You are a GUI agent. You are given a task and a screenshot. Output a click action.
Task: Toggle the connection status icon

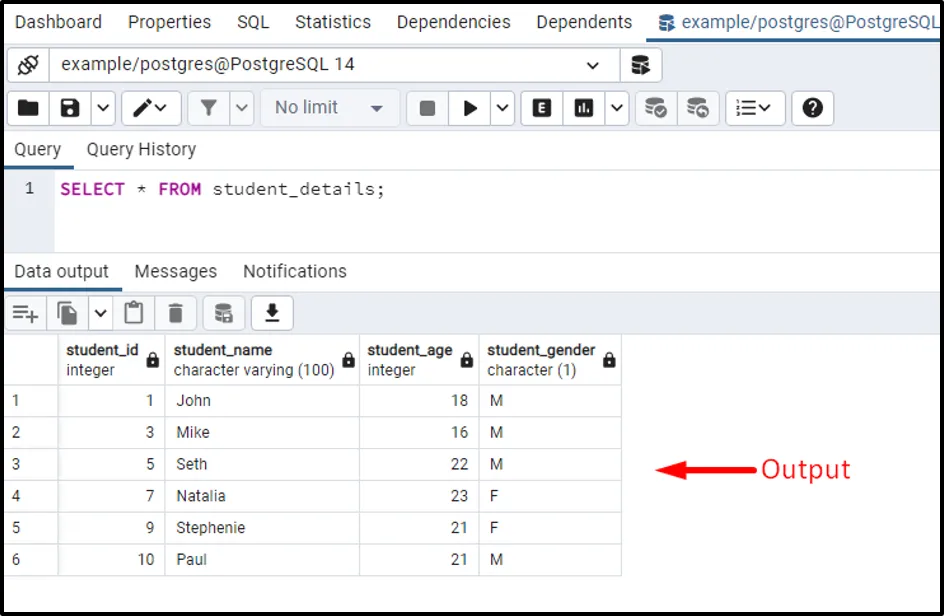pyautogui.click(x=28, y=65)
